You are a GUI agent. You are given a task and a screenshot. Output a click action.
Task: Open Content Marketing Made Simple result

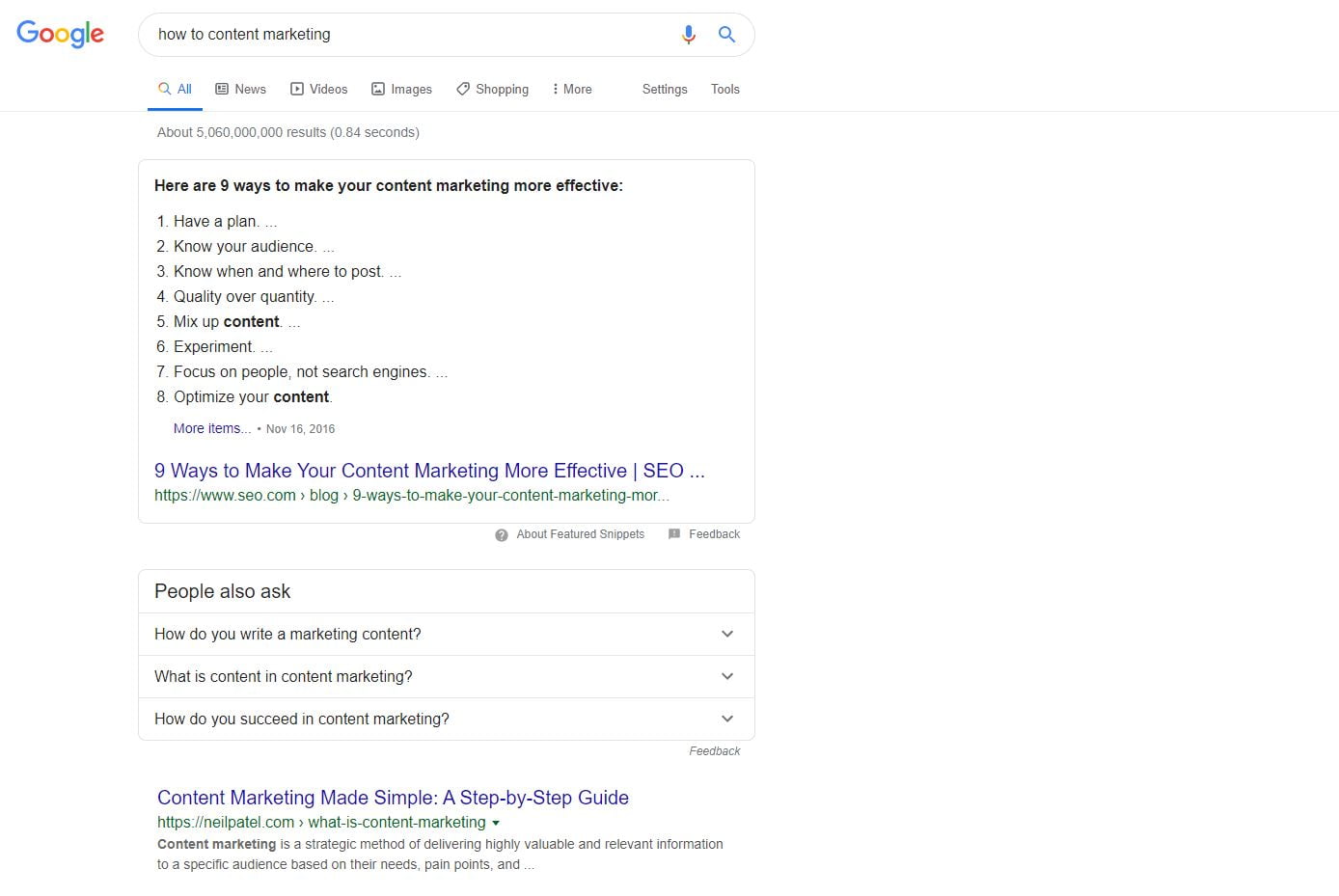click(393, 798)
